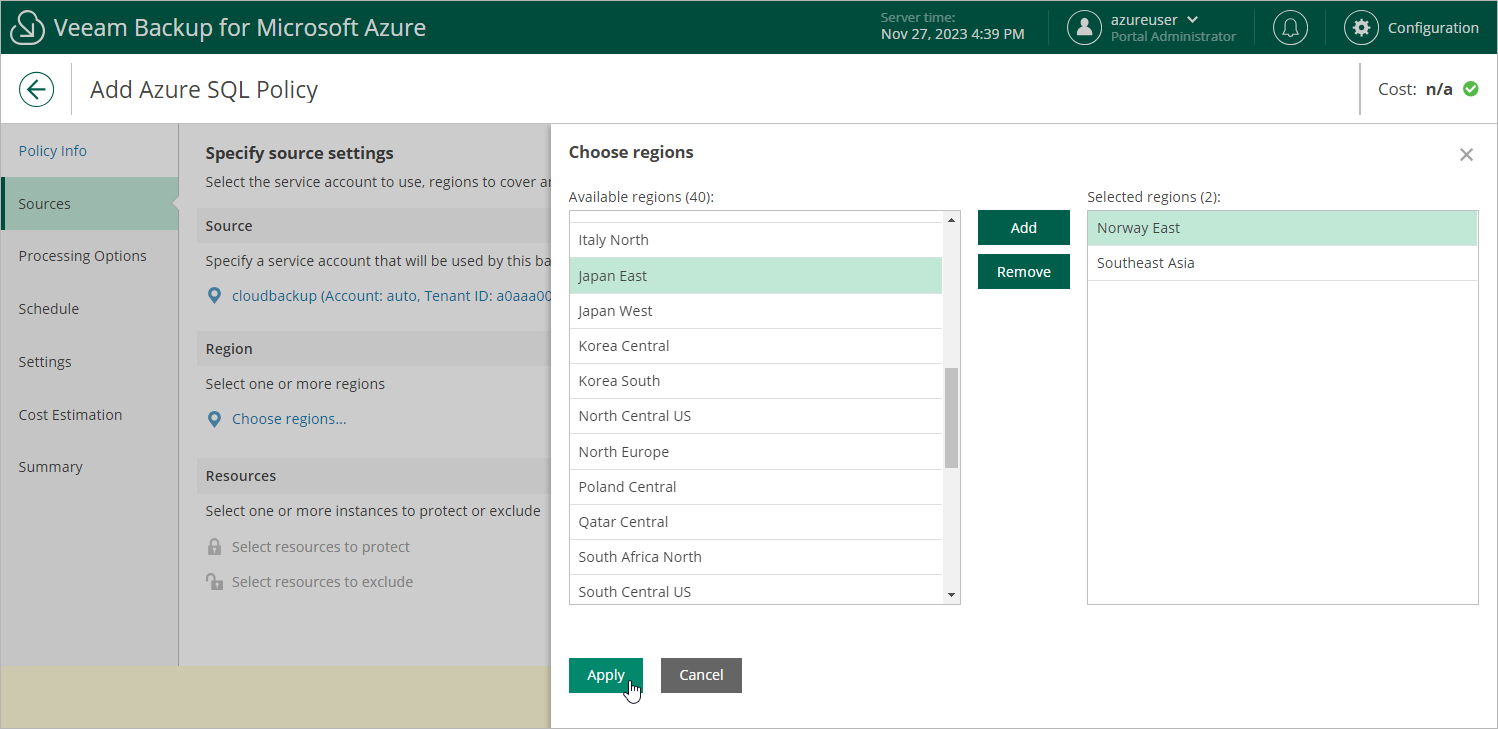Click Select resources to protect

point(321,547)
